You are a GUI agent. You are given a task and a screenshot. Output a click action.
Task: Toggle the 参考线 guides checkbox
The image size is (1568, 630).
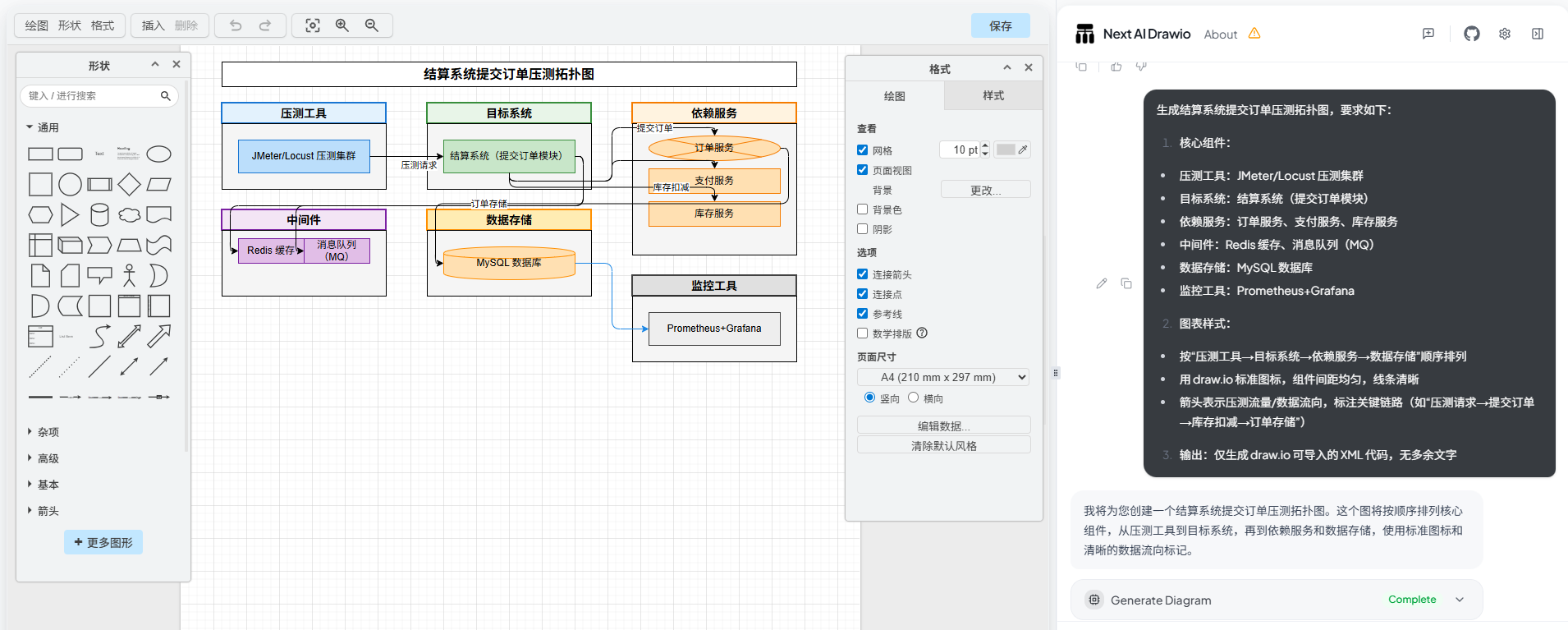pyautogui.click(x=862, y=314)
